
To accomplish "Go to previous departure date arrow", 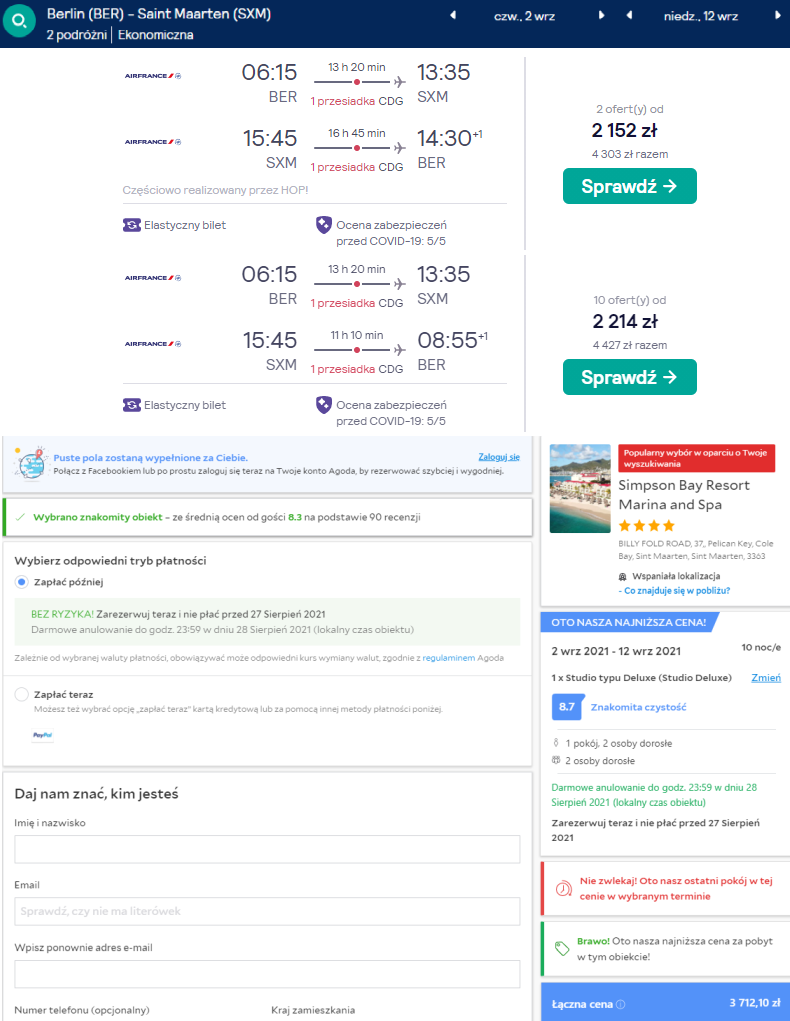I will (x=453, y=15).
